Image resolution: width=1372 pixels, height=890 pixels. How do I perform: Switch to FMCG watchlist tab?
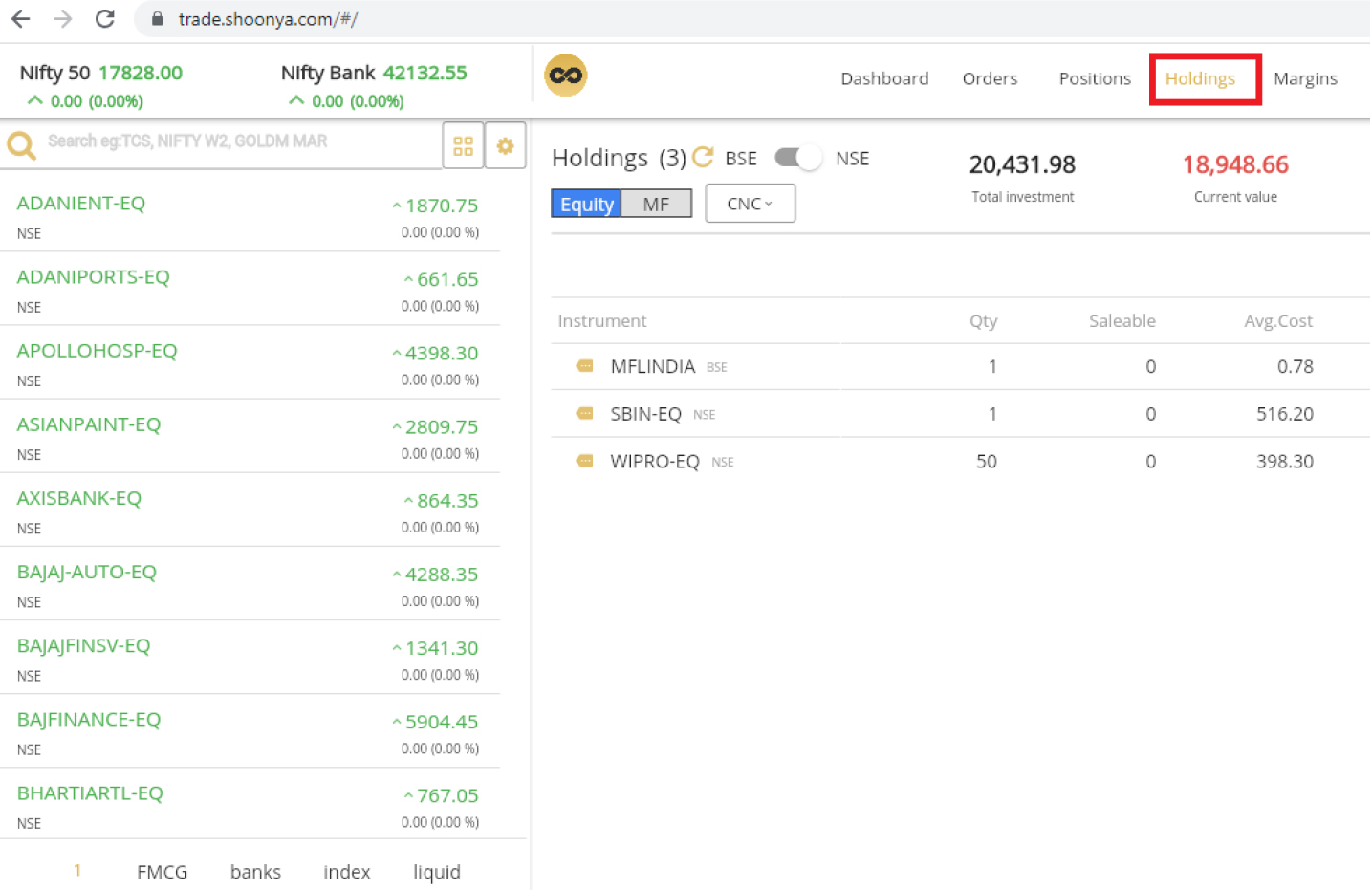(x=162, y=872)
